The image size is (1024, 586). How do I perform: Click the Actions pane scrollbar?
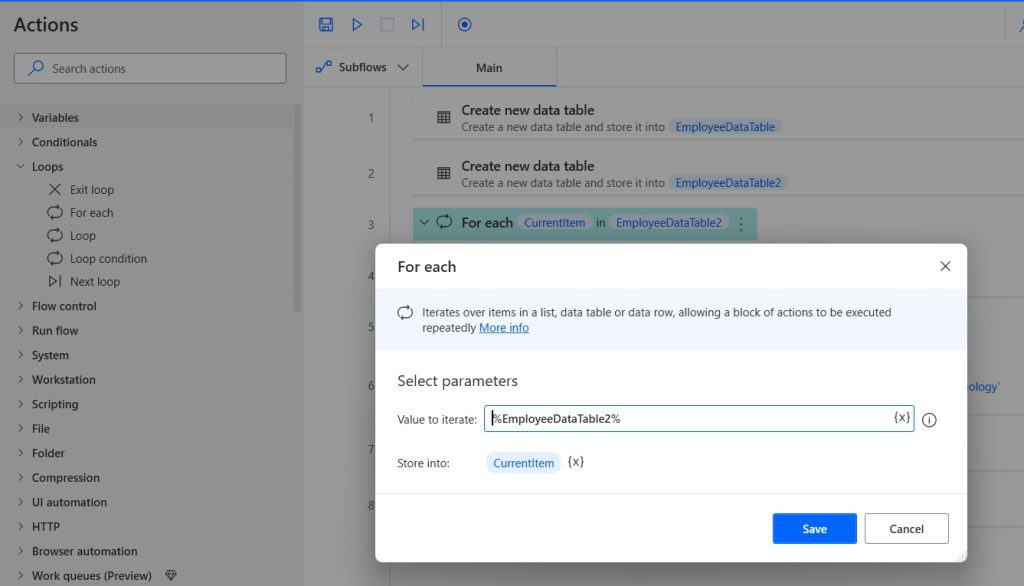pyautogui.click(x=297, y=209)
